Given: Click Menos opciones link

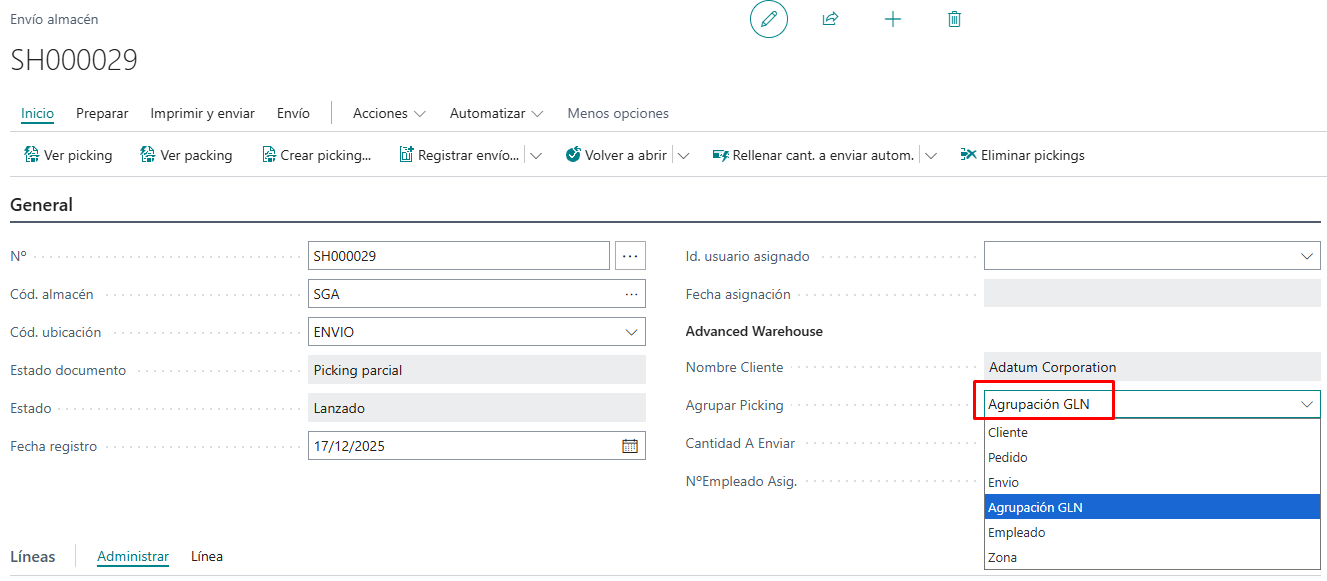Looking at the screenshot, I should 618,113.
